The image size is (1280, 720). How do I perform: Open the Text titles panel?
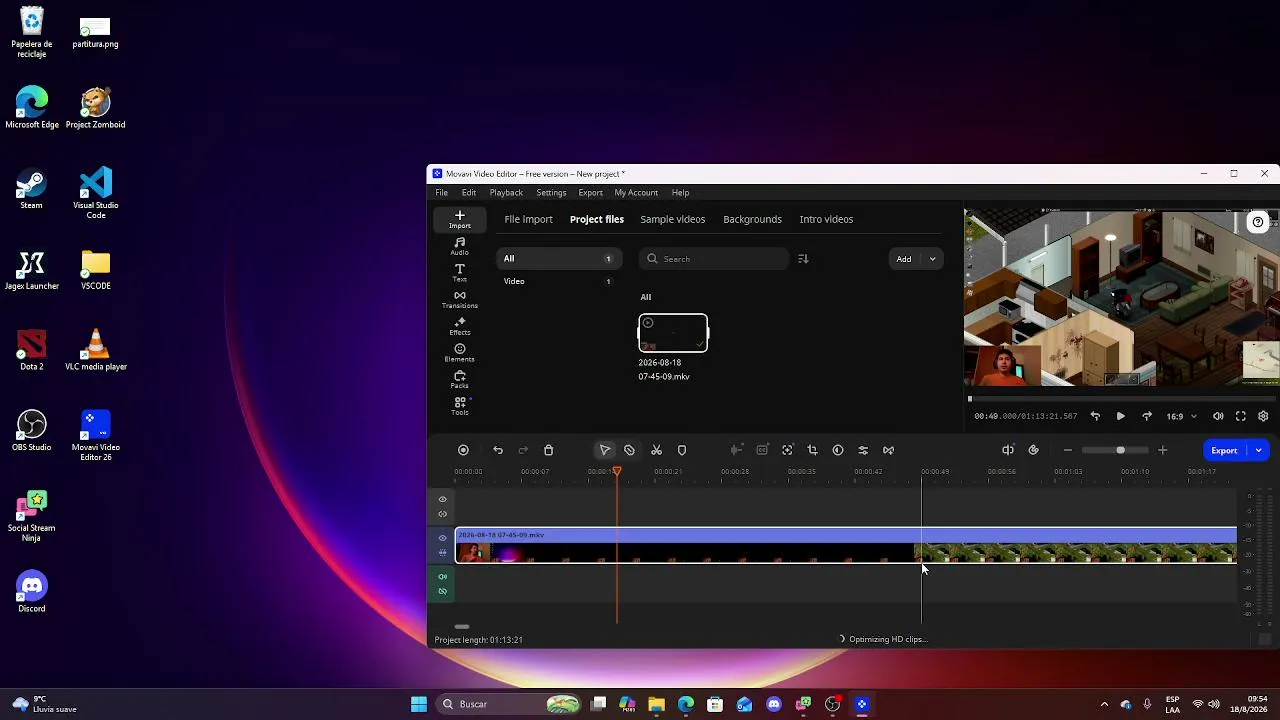[459, 273]
